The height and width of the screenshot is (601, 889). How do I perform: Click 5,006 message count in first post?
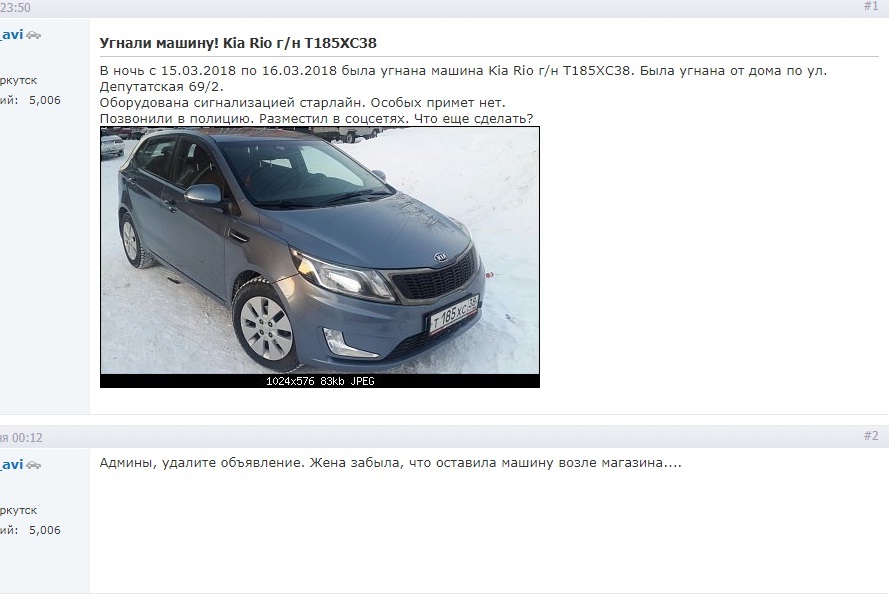pos(45,100)
